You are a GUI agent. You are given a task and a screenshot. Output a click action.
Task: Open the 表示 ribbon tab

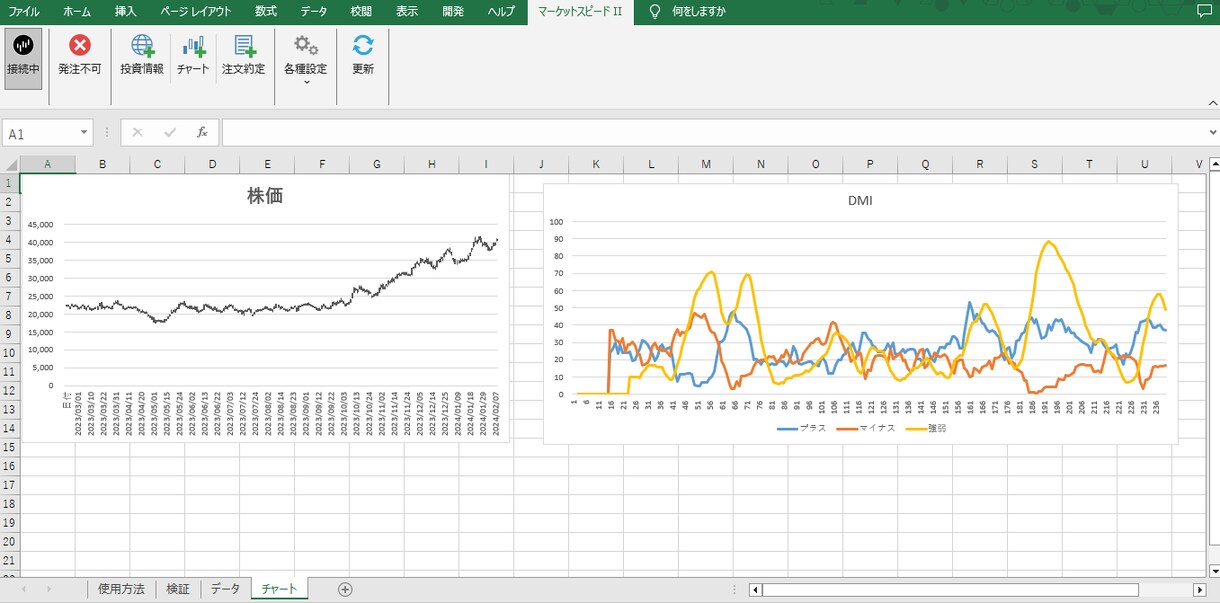(407, 12)
